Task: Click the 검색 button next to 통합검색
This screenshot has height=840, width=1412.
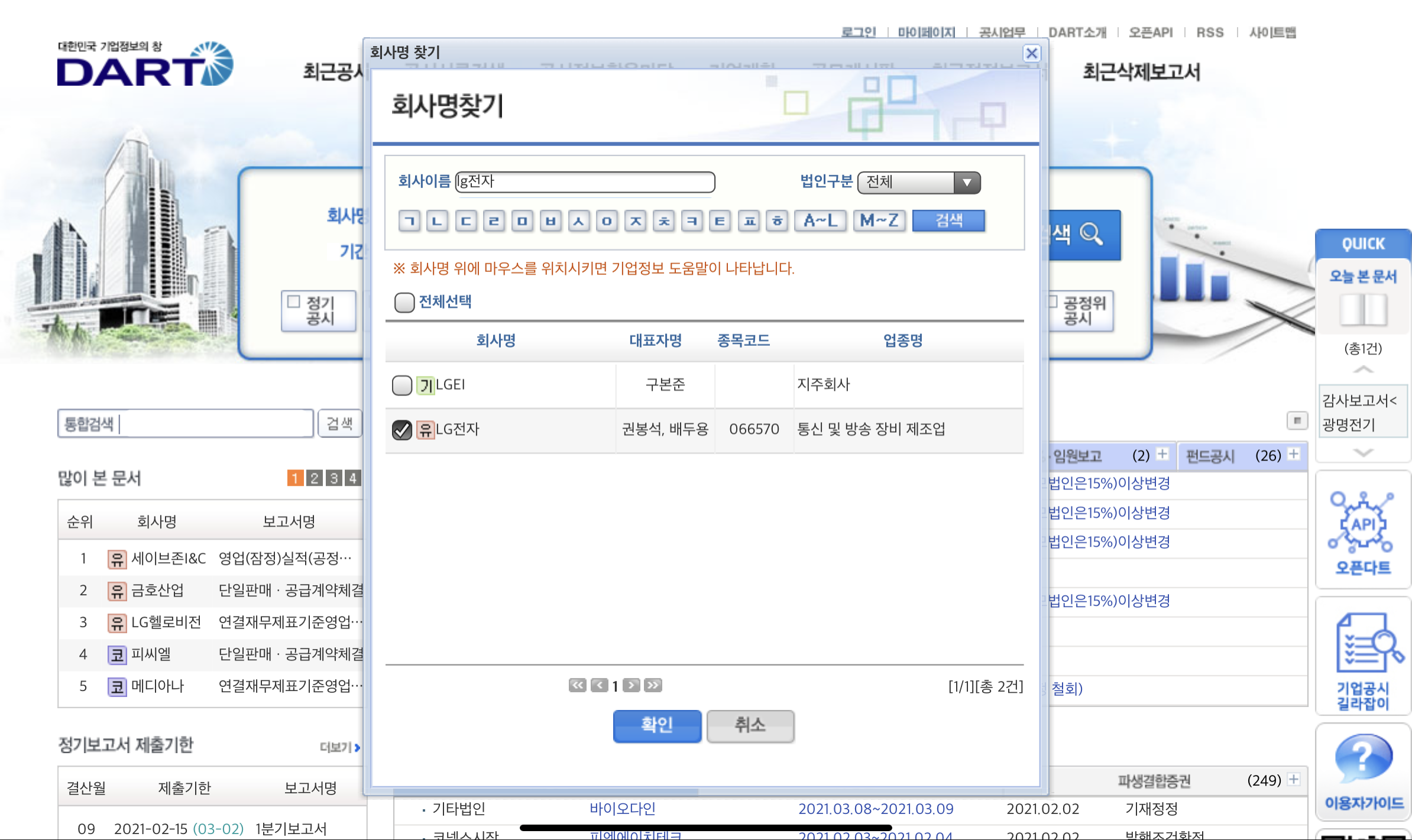Action: point(339,423)
